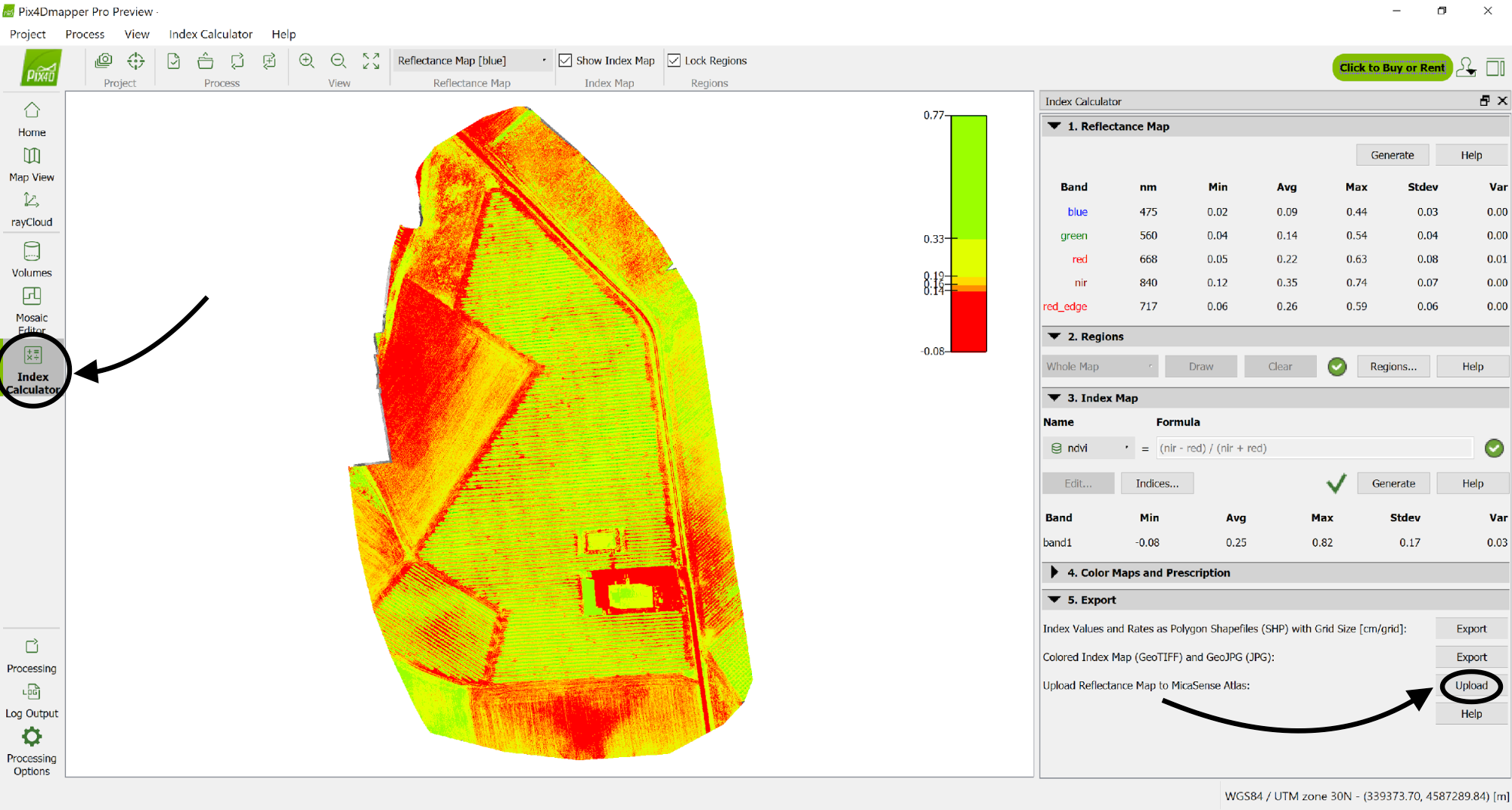The image size is (1512, 810).
Task: Open the Index Calculator menu
Action: click(x=210, y=34)
